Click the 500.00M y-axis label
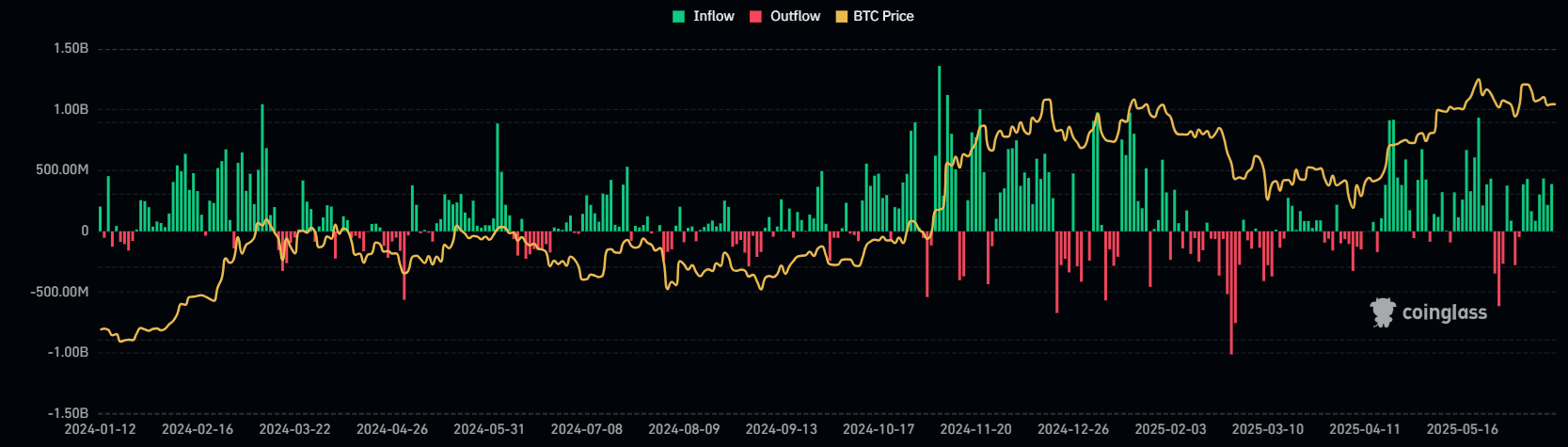The image size is (1568, 447). point(62,169)
